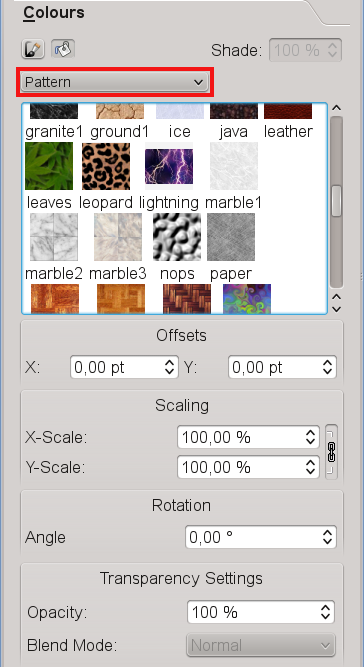Select the line colour properties icon

tap(33, 49)
